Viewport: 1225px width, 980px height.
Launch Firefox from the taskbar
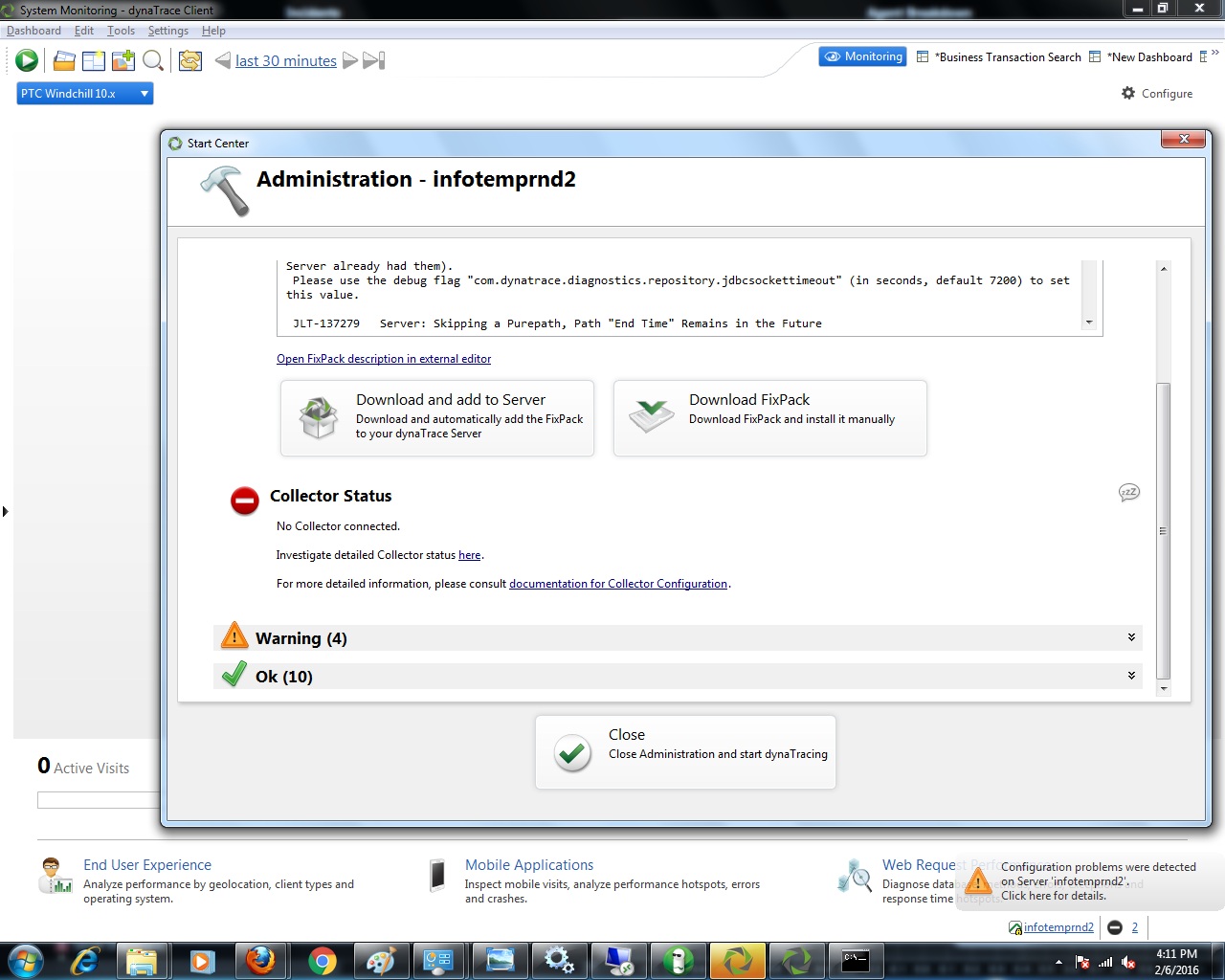(260, 960)
